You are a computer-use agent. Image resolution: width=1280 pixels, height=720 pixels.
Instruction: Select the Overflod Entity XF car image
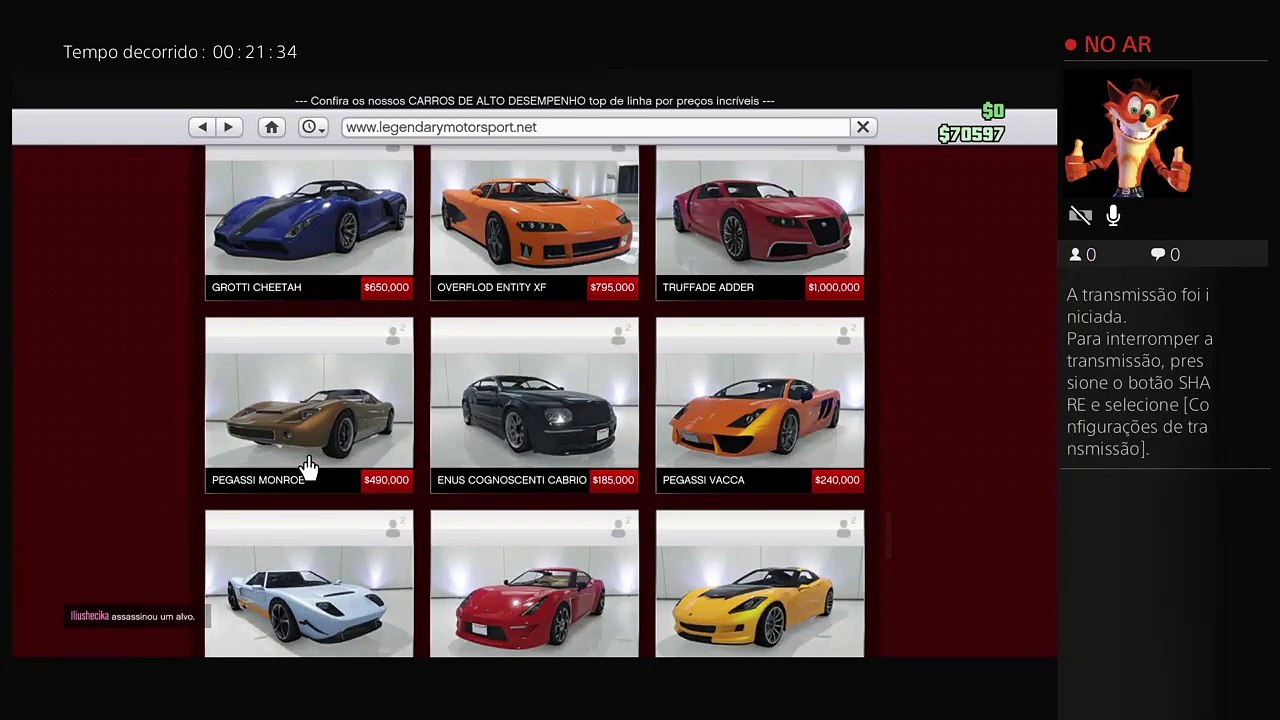click(534, 211)
